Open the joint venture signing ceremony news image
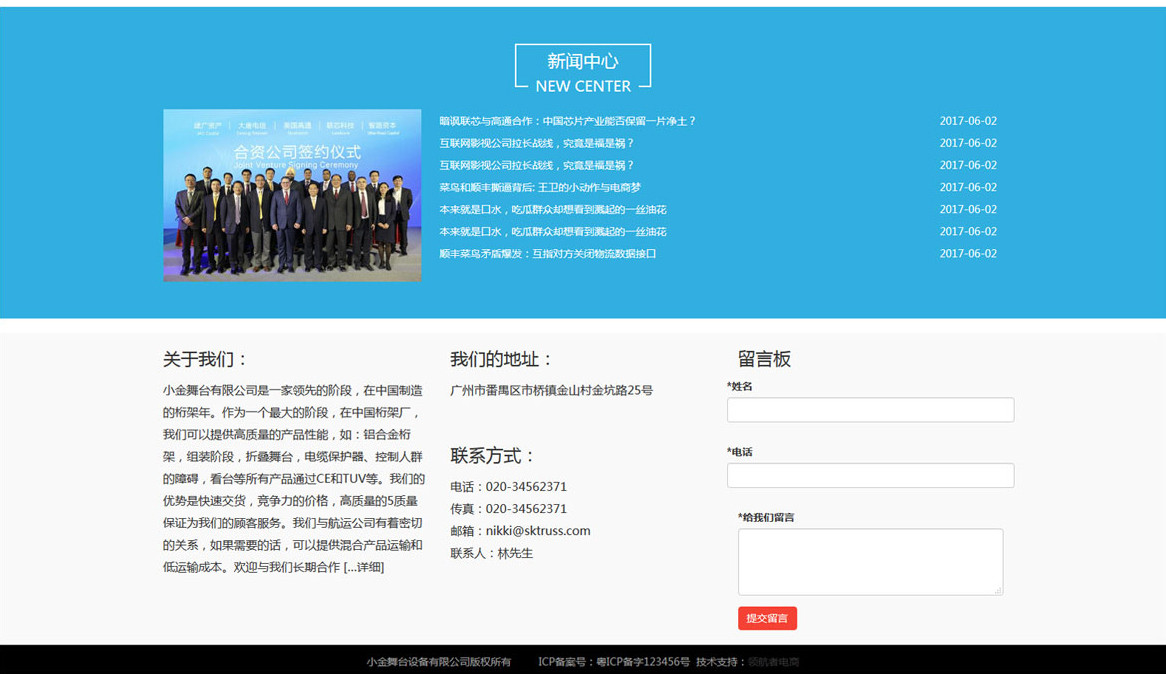Viewport: 1166px width, 674px height. click(x=292, y=195)
